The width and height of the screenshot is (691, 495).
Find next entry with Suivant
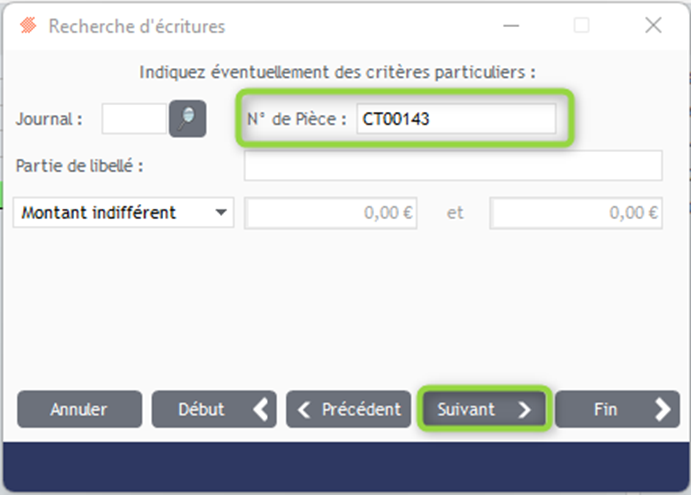click(x=484, y=409)
